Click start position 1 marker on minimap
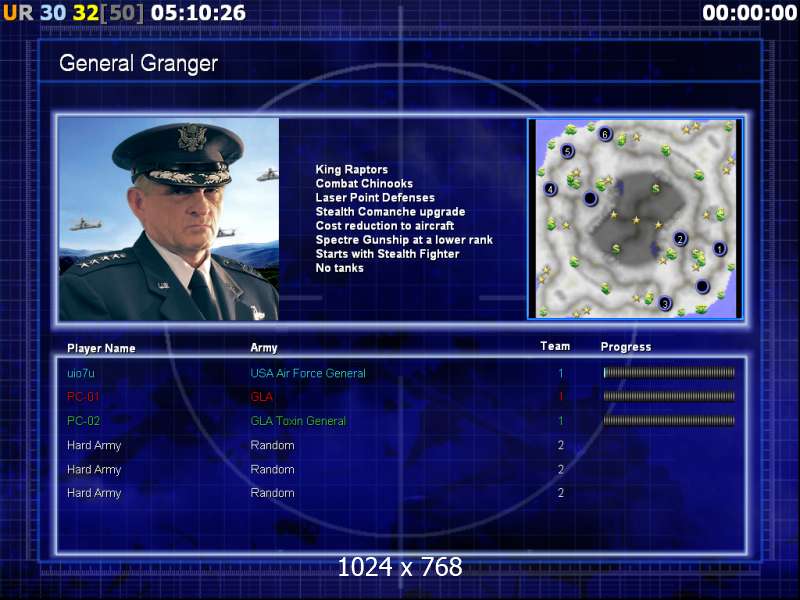Screen dimensions: 800x600 click(719, 249)
